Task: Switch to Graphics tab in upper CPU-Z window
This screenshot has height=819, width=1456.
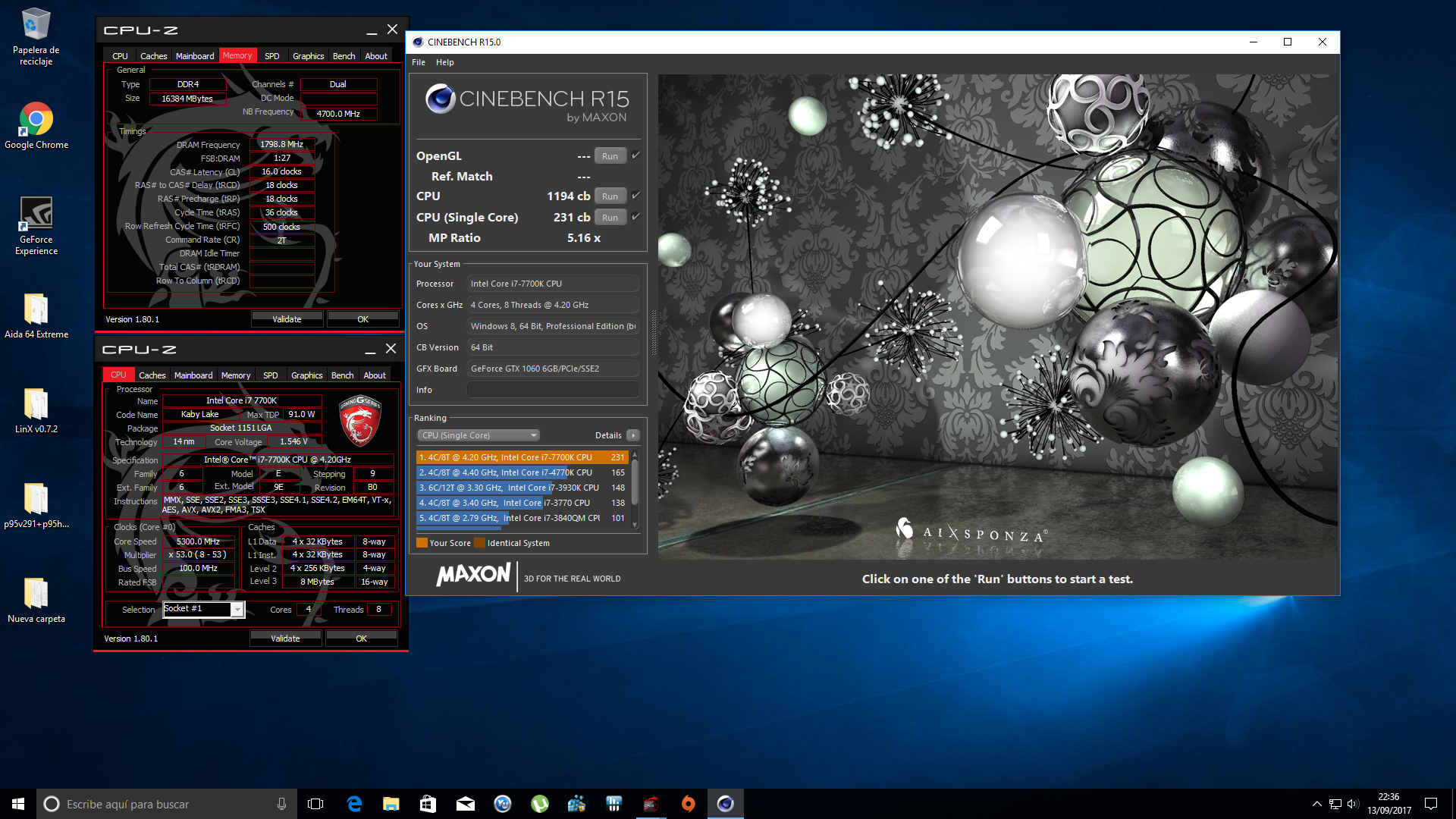Action: (x=309, y=56)
